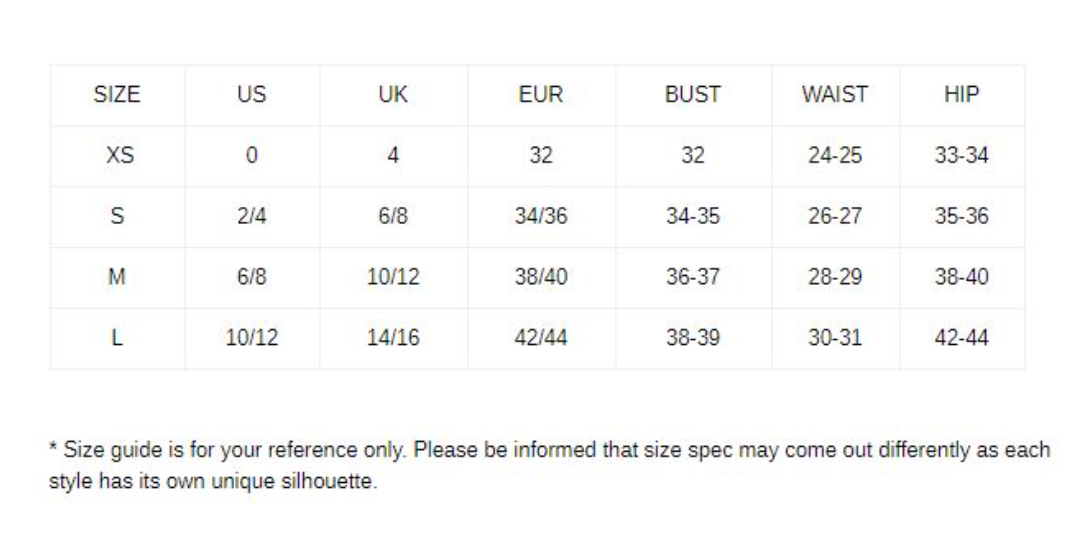The image size is (1082, 541).
Task: Select the 34/36 EUR cell
Action: click(541, 216)
